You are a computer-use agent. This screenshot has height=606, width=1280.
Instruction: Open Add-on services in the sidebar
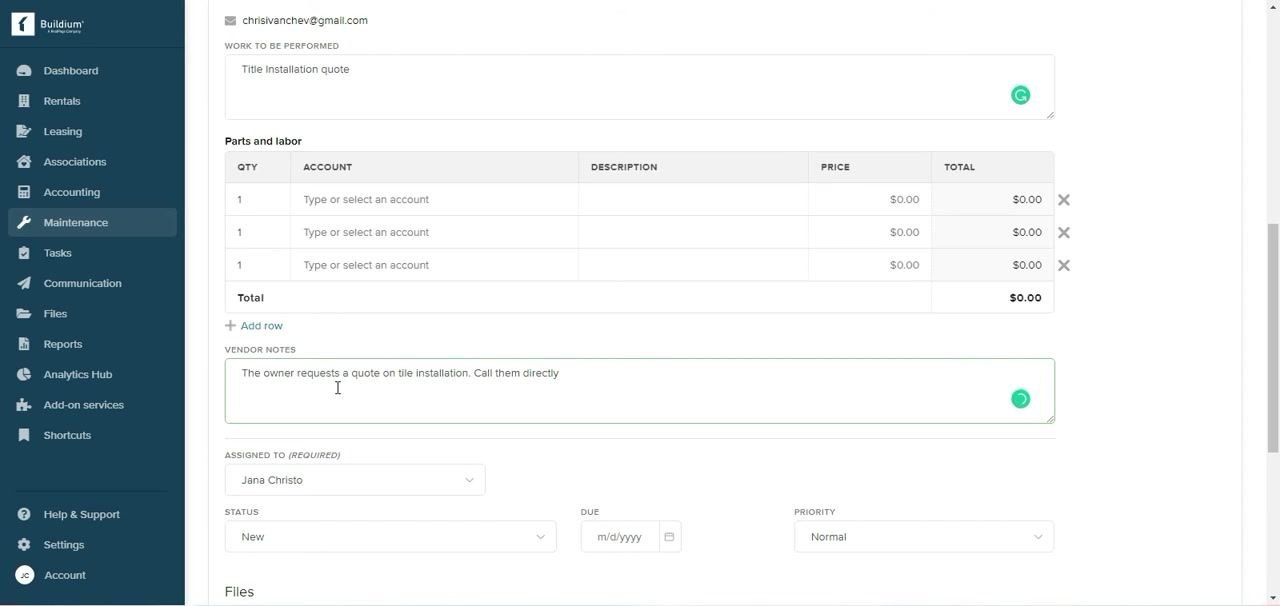pos(84,405)
